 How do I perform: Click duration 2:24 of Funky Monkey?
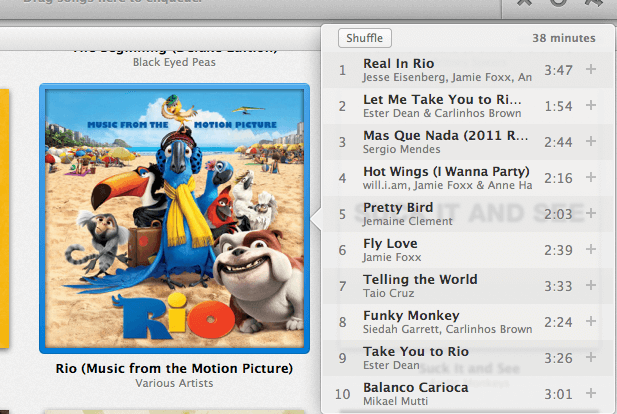click(x=558, y=322)
